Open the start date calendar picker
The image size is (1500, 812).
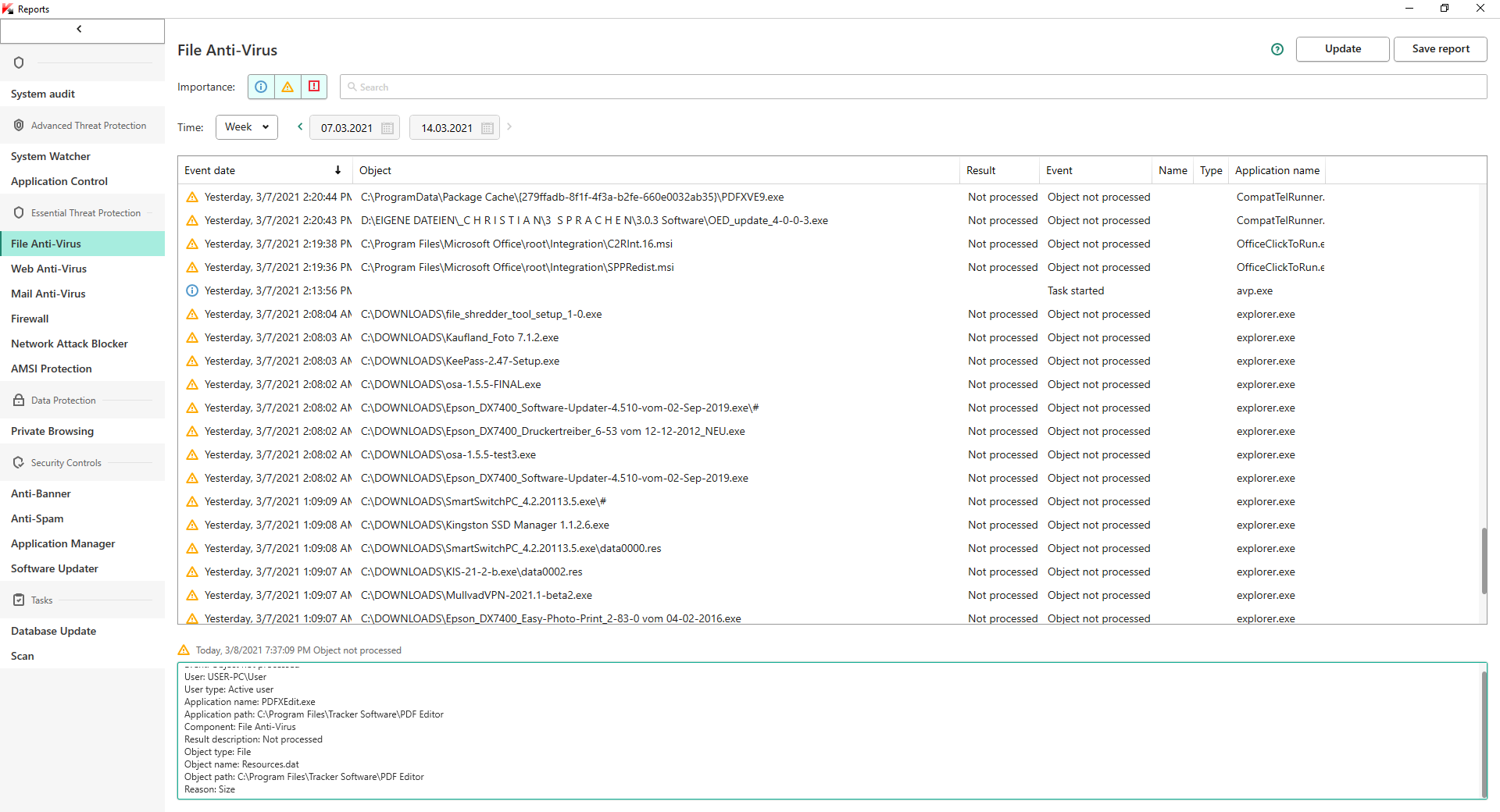pos(387,128)
